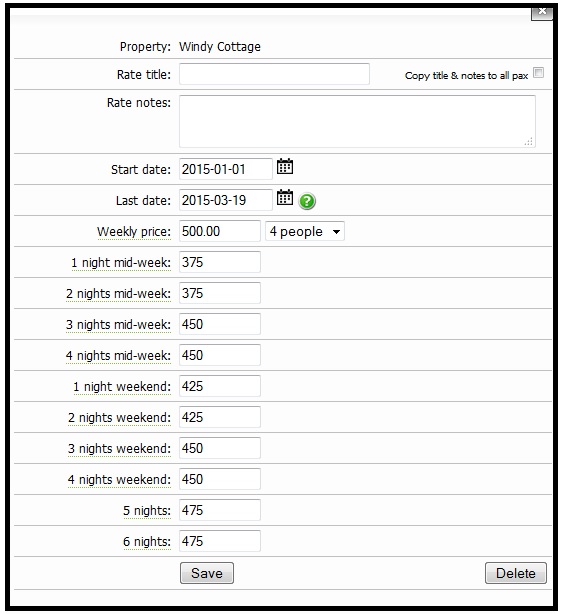The width and height of the screenshot is (563, 614).
Task: Edit the 1 night weekend price field
Action: (x=220, y=386)
